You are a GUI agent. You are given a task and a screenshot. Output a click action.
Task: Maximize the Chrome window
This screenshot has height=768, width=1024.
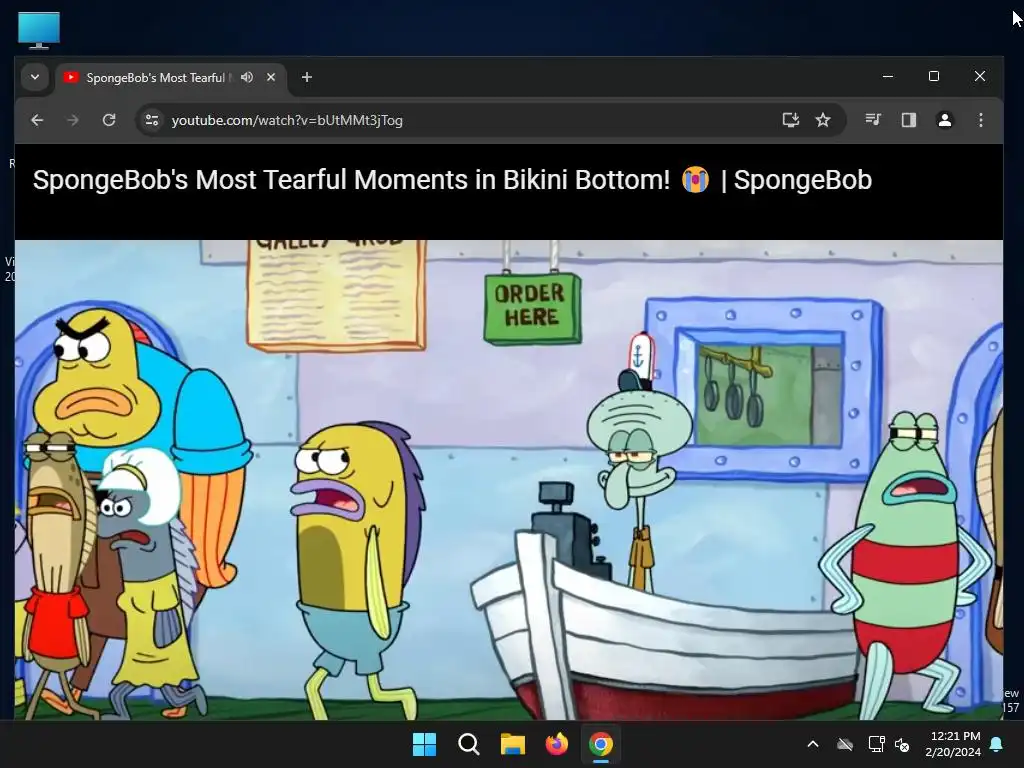pos(934,76)
